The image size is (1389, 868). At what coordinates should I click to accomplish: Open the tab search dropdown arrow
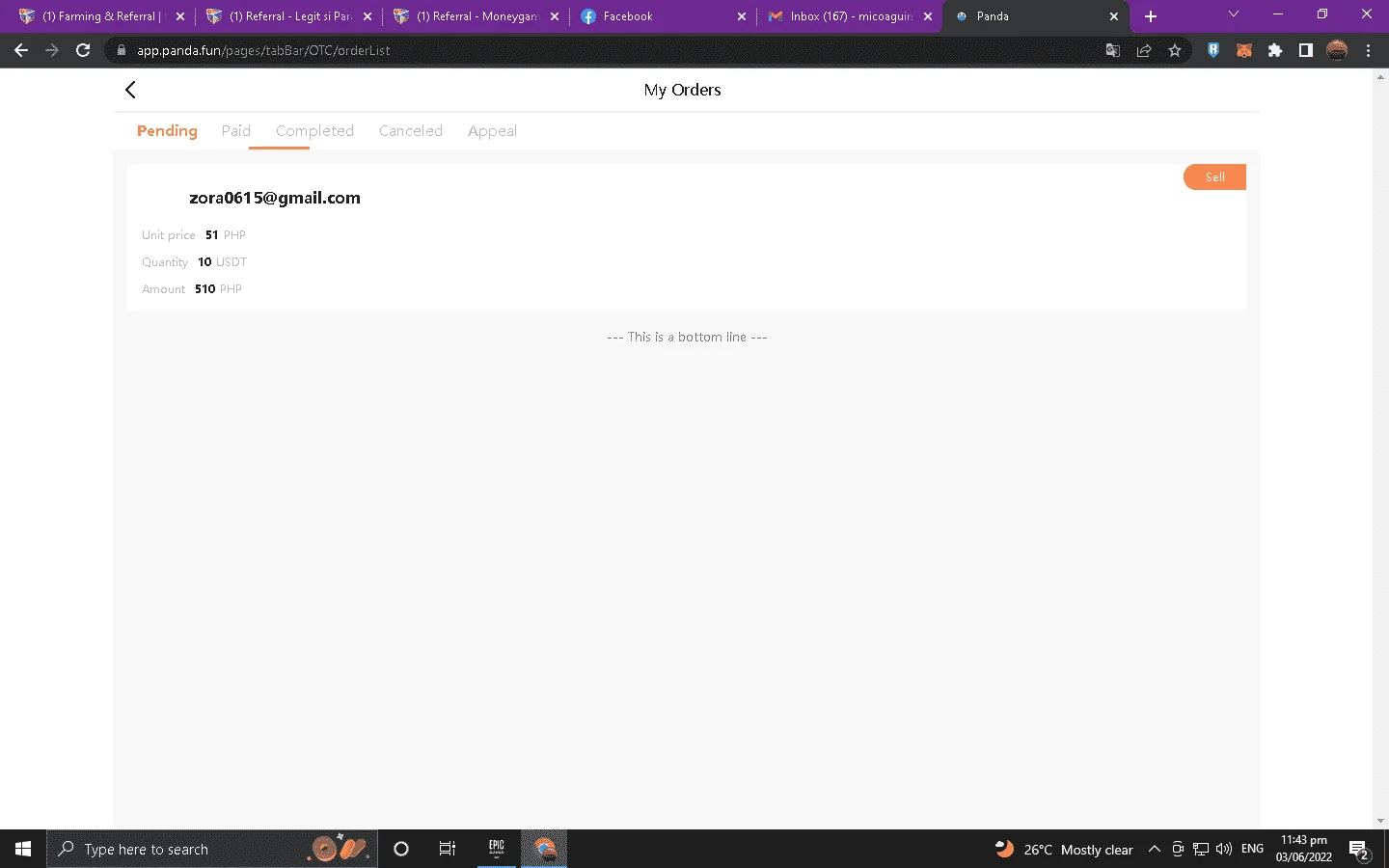tap(1233, 14)
